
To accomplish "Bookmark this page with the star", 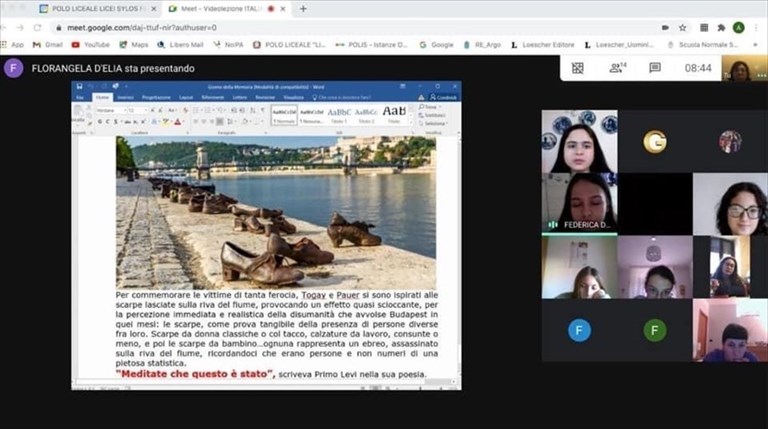I will click(x=682, y=27).
